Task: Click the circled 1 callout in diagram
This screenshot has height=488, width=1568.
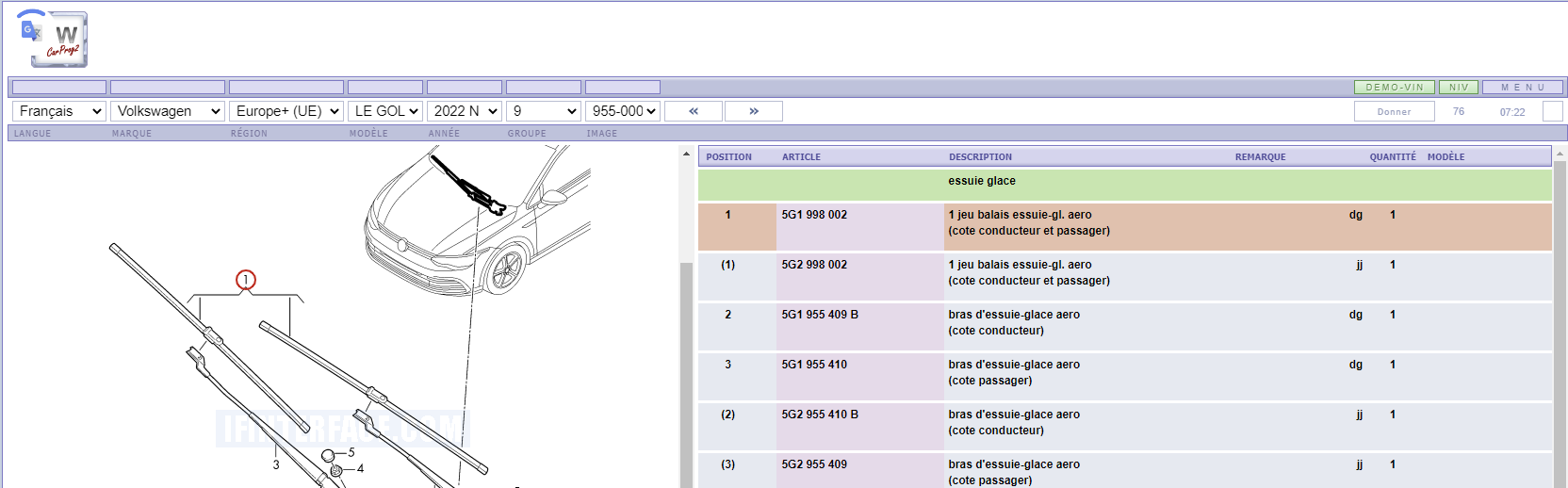Action: (x=246, y=280)
